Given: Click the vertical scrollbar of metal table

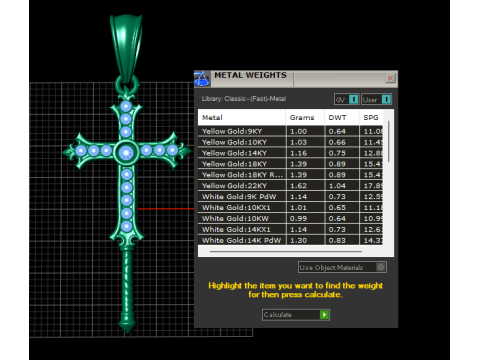Looking at the screenshot, I should click(x=388, y=142).
